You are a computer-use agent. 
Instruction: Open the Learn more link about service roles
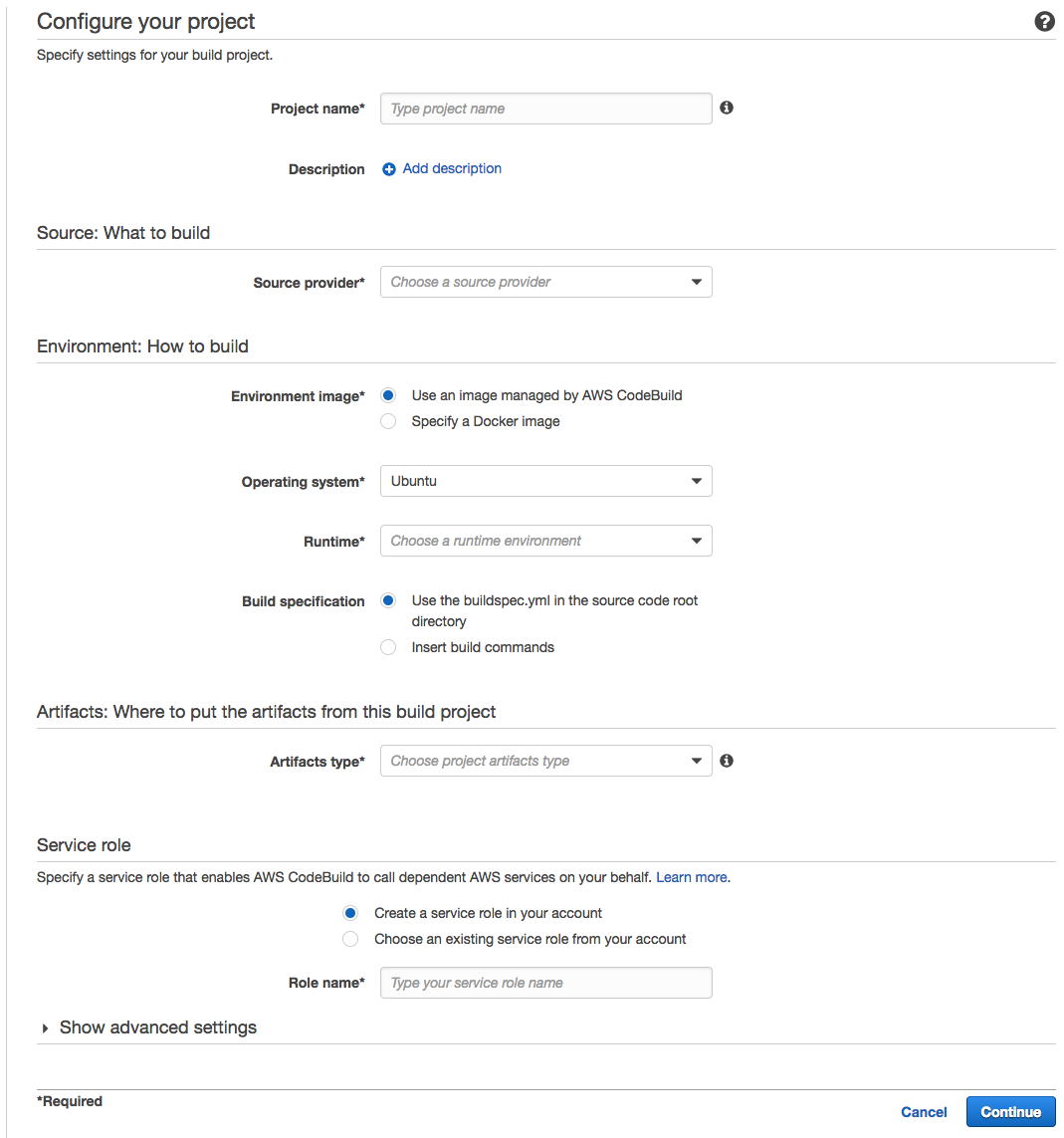tap(691, 877)
